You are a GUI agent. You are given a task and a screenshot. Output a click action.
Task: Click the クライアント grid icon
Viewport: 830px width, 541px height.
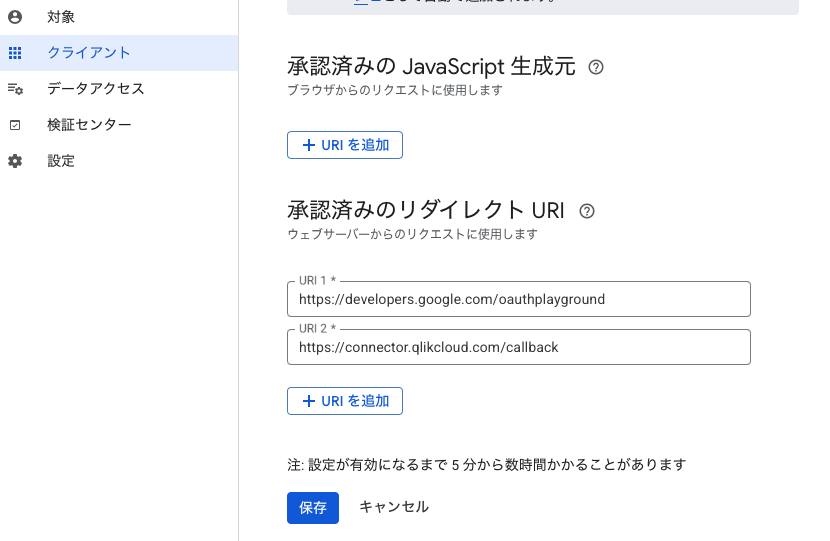15,53
